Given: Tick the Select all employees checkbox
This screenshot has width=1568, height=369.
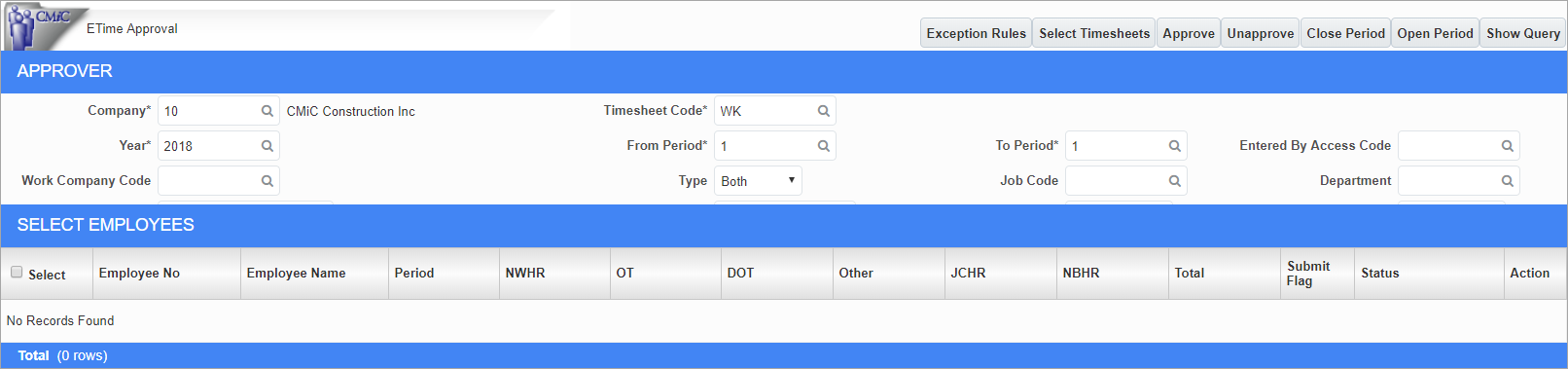Looking at the screenshot, I should click(17, 273).
